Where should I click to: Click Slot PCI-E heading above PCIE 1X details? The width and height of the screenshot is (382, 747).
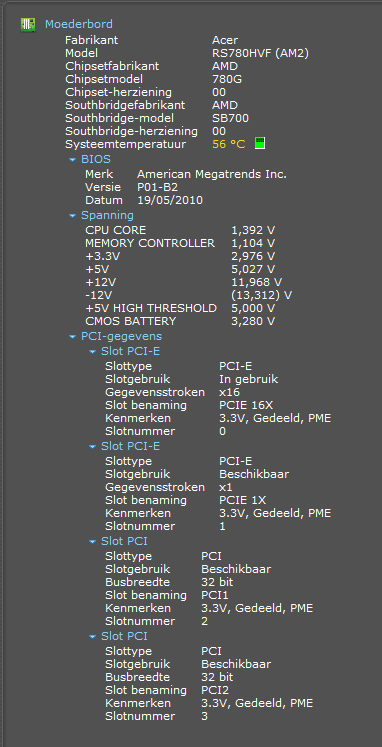pyautogui.click(x=131, y=446)
